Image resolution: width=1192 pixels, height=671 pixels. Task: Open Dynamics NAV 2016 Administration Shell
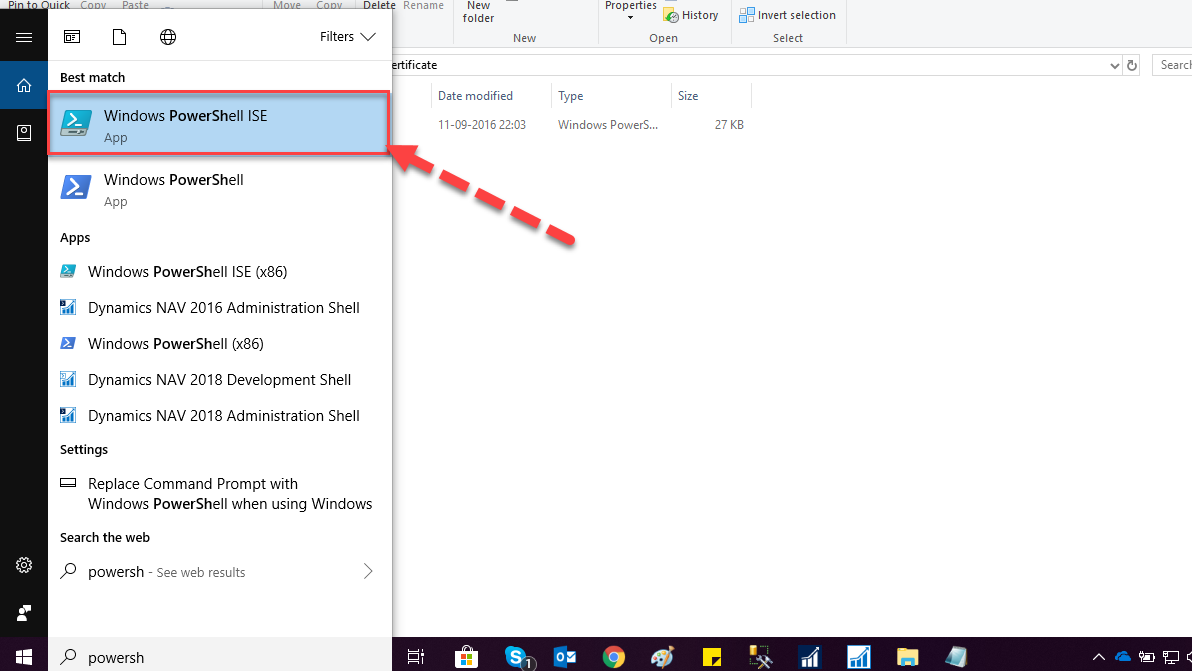pos(219,308)
